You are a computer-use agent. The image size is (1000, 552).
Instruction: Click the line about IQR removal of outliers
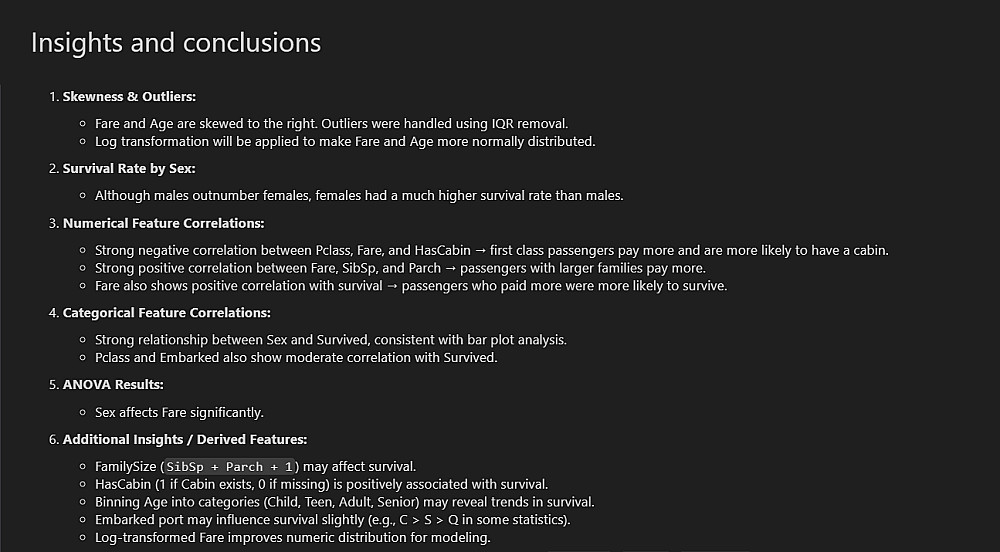click(x=331, y=123)
